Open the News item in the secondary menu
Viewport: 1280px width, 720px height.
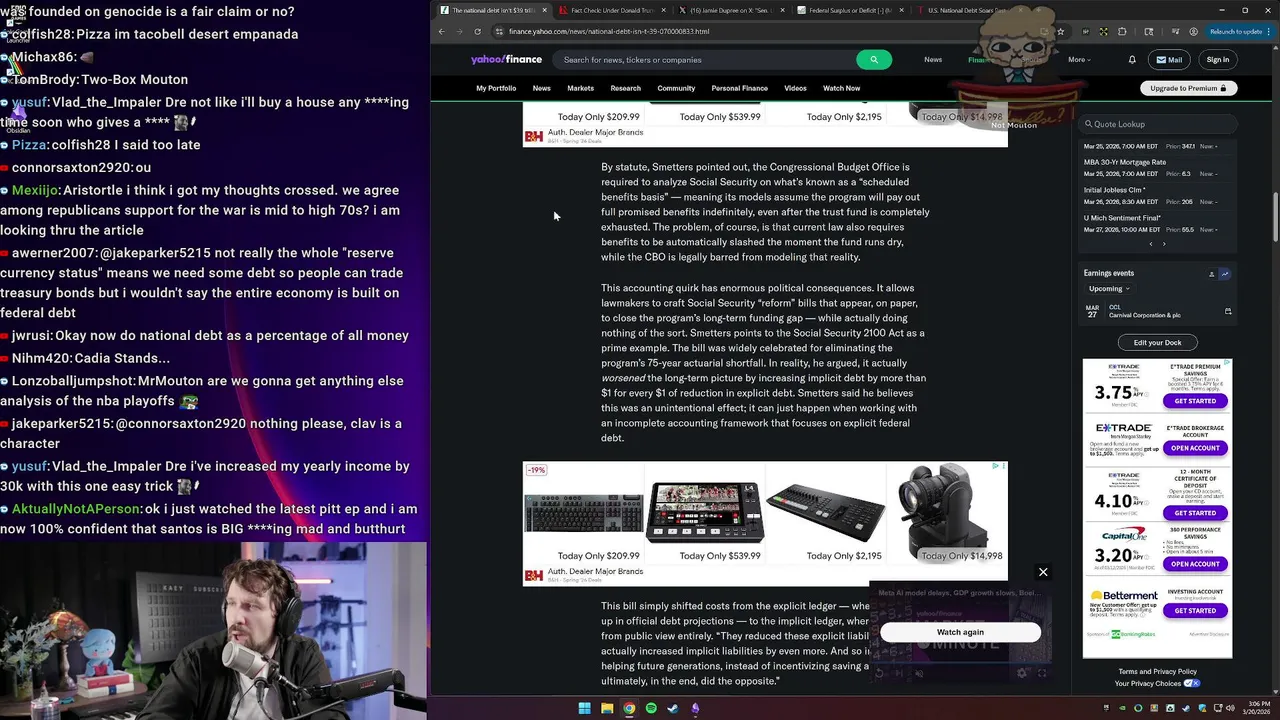[x=541, y=88]
